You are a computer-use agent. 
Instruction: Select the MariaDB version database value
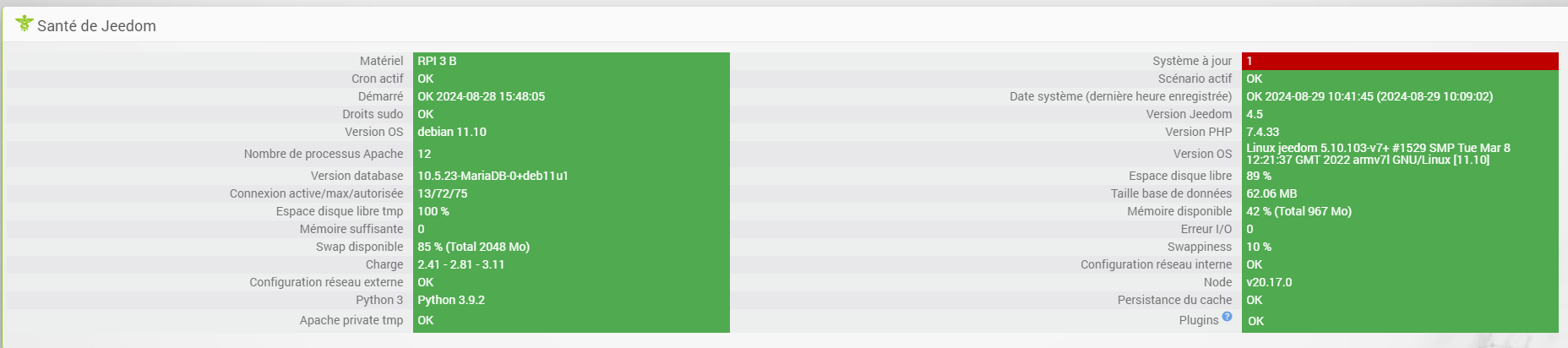(x=493, y=176)
